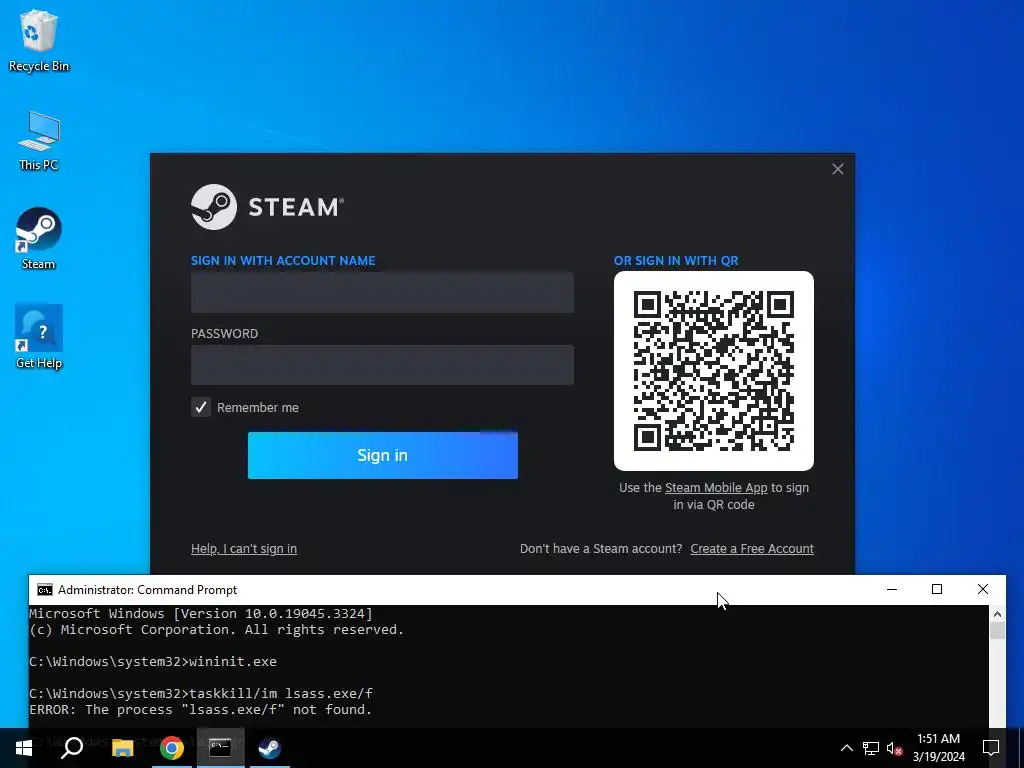Close the Command Prompt window

point(982,589)
